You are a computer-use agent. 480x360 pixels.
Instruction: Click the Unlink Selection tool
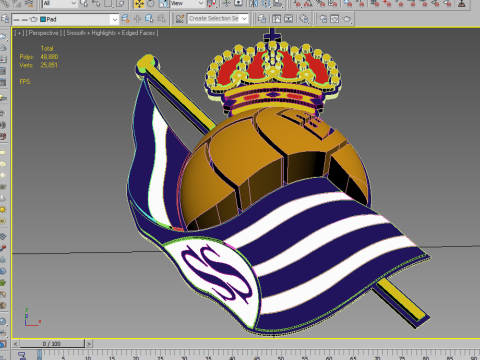click(17, 4)
